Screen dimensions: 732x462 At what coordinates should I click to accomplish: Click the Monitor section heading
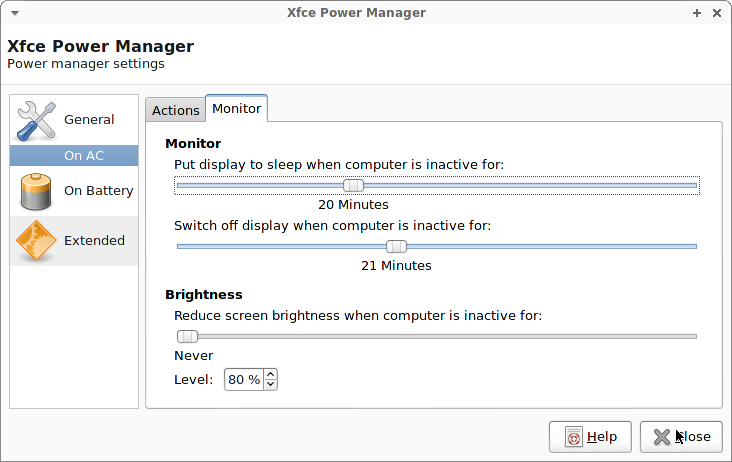pos(193,143)
